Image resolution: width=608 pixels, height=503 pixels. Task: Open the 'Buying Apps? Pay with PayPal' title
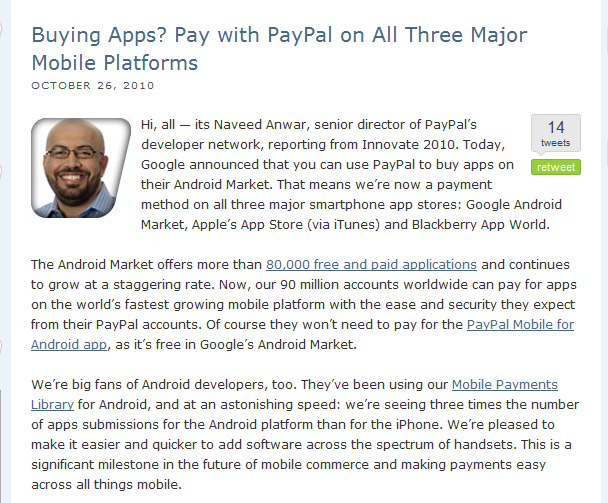[279, 37]
